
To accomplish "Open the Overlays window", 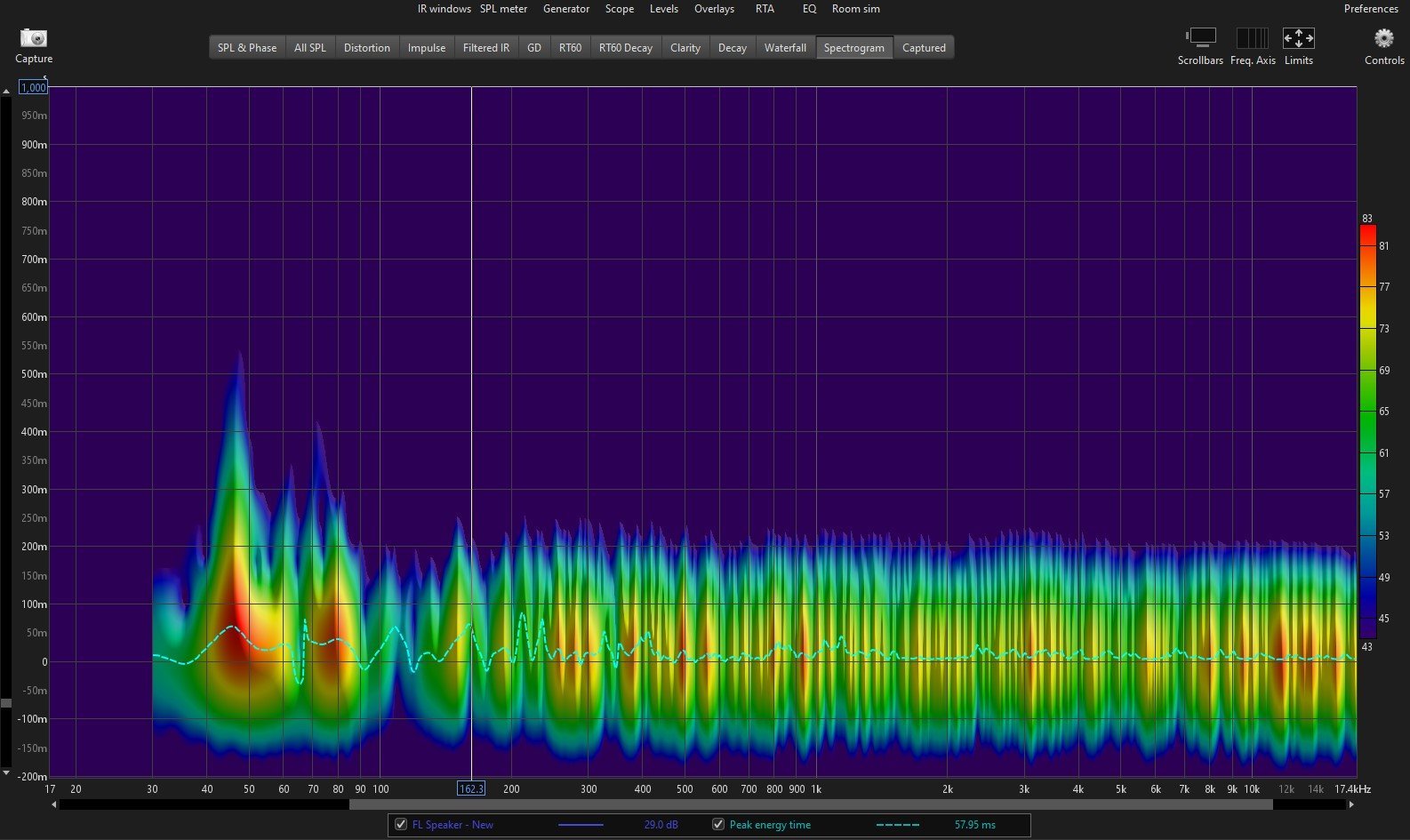I will coord(715,9).
